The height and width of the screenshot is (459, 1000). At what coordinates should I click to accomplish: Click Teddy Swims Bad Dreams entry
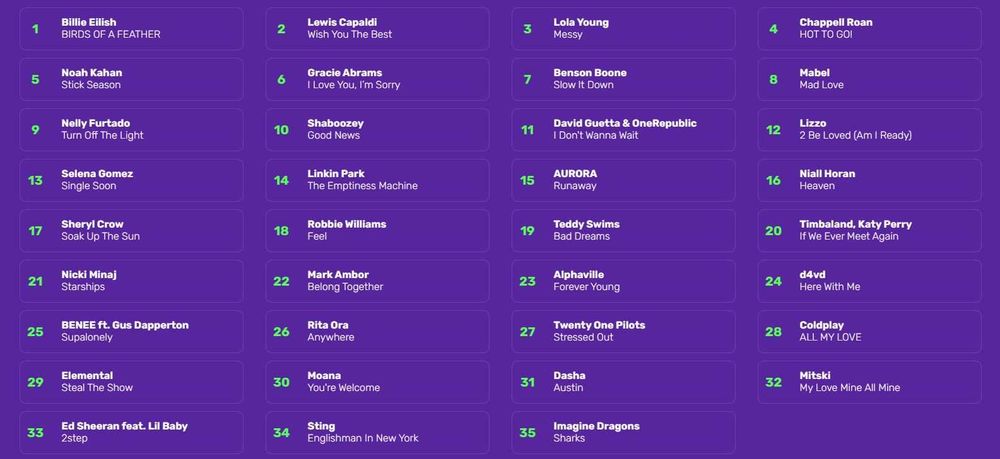[623, 231]
